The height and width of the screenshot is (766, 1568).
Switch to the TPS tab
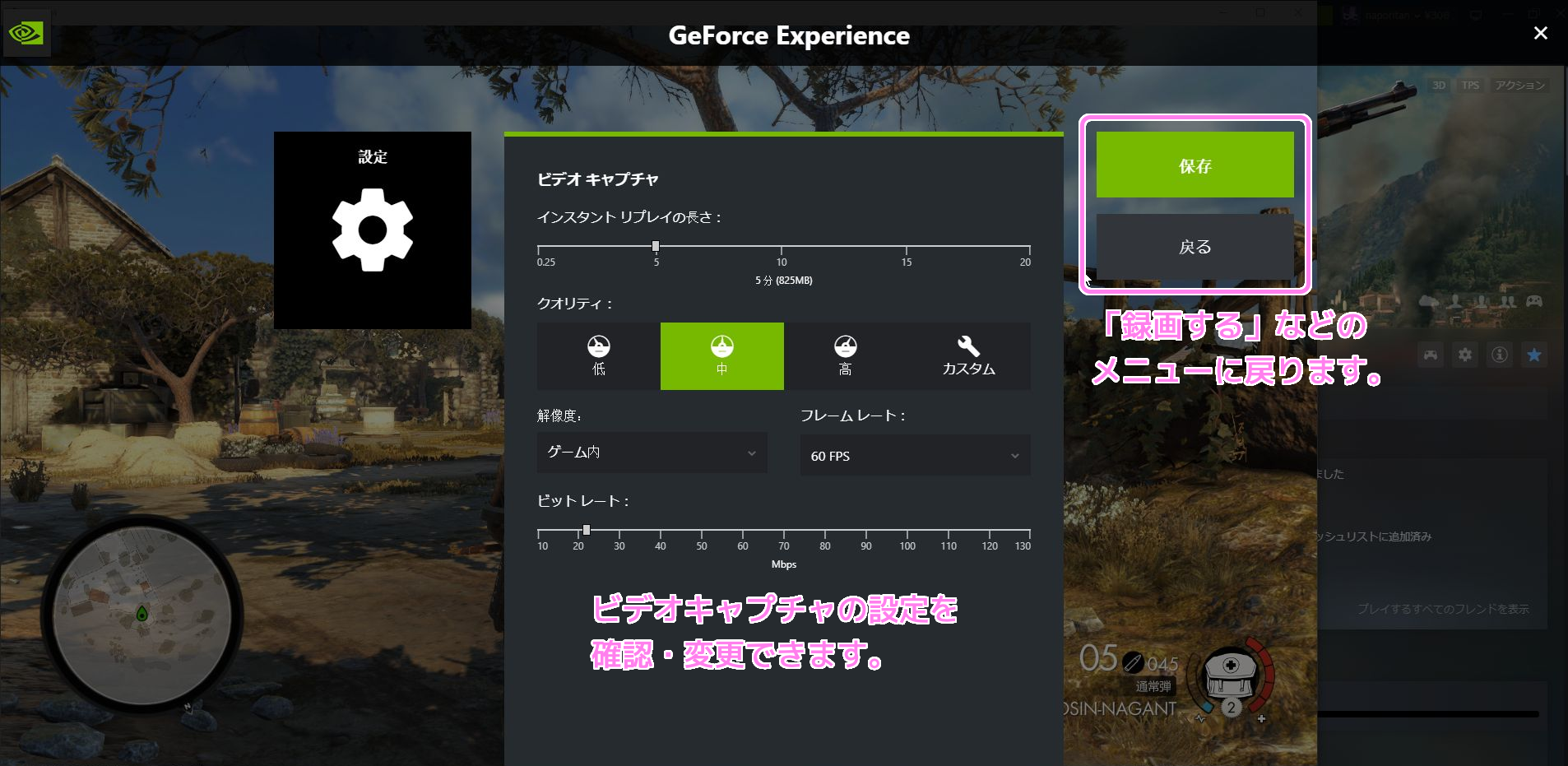[1470, 85]
